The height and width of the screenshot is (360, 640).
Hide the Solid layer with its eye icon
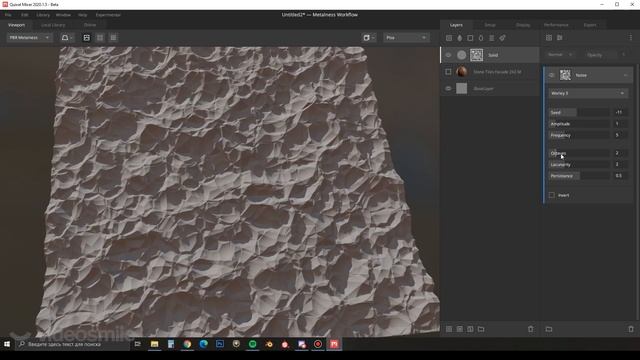(448, 55)
